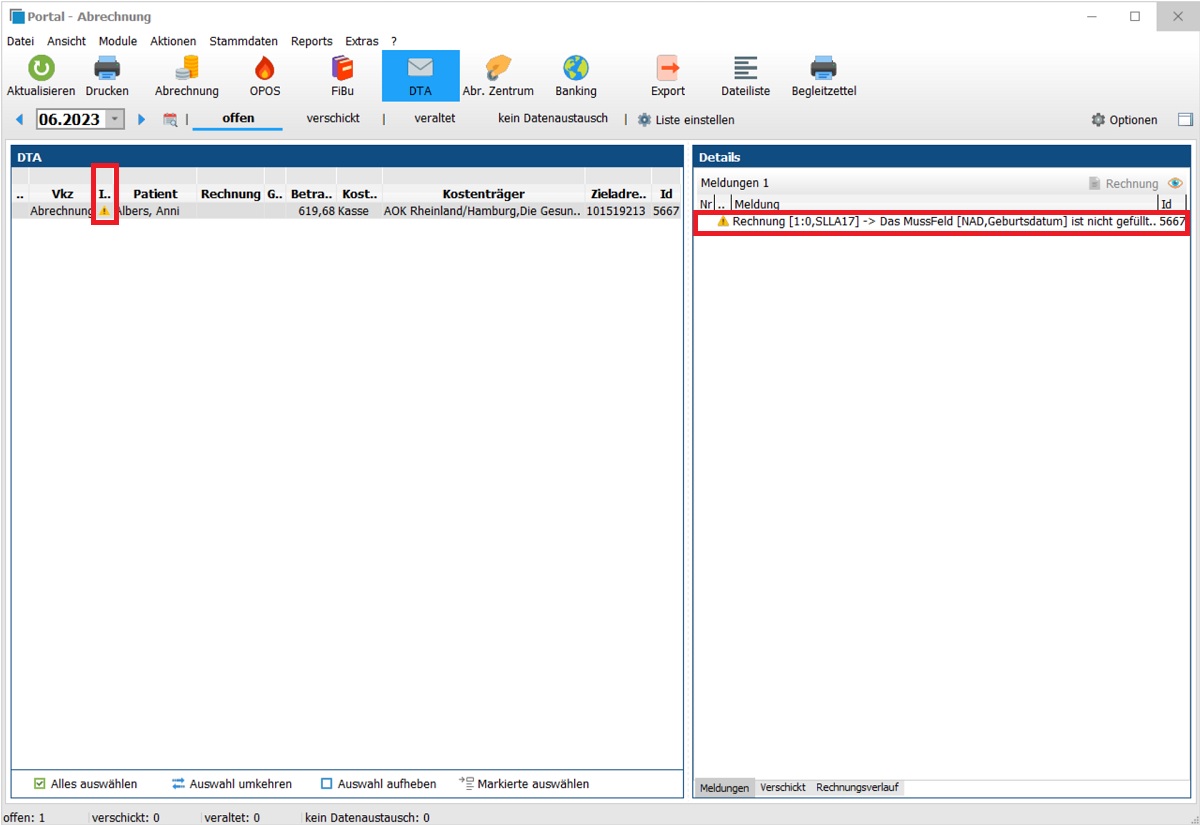Select the Rechnungsverlauf bottom tab

tap(859, 788)
